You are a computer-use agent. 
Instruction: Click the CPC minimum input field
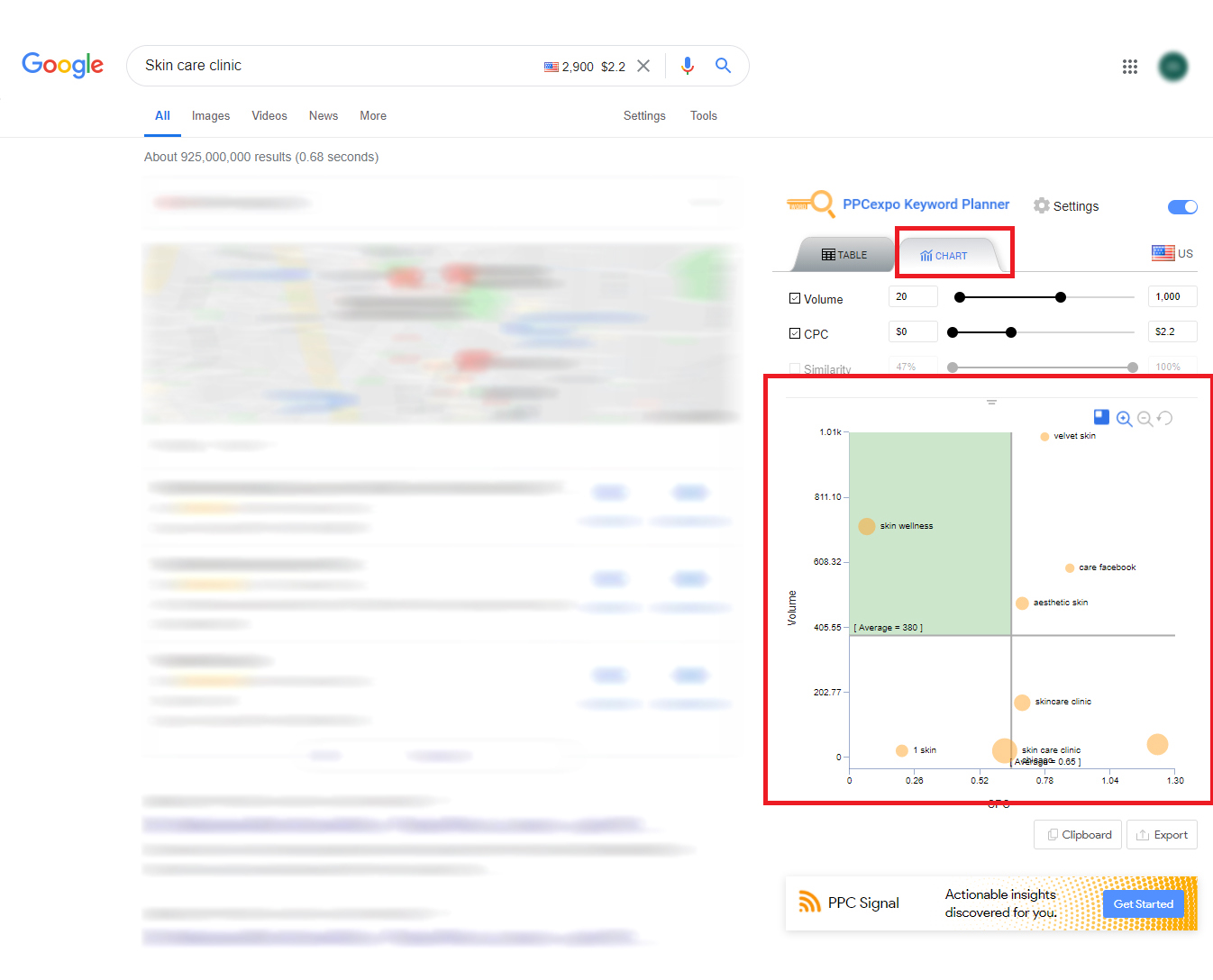913,331
